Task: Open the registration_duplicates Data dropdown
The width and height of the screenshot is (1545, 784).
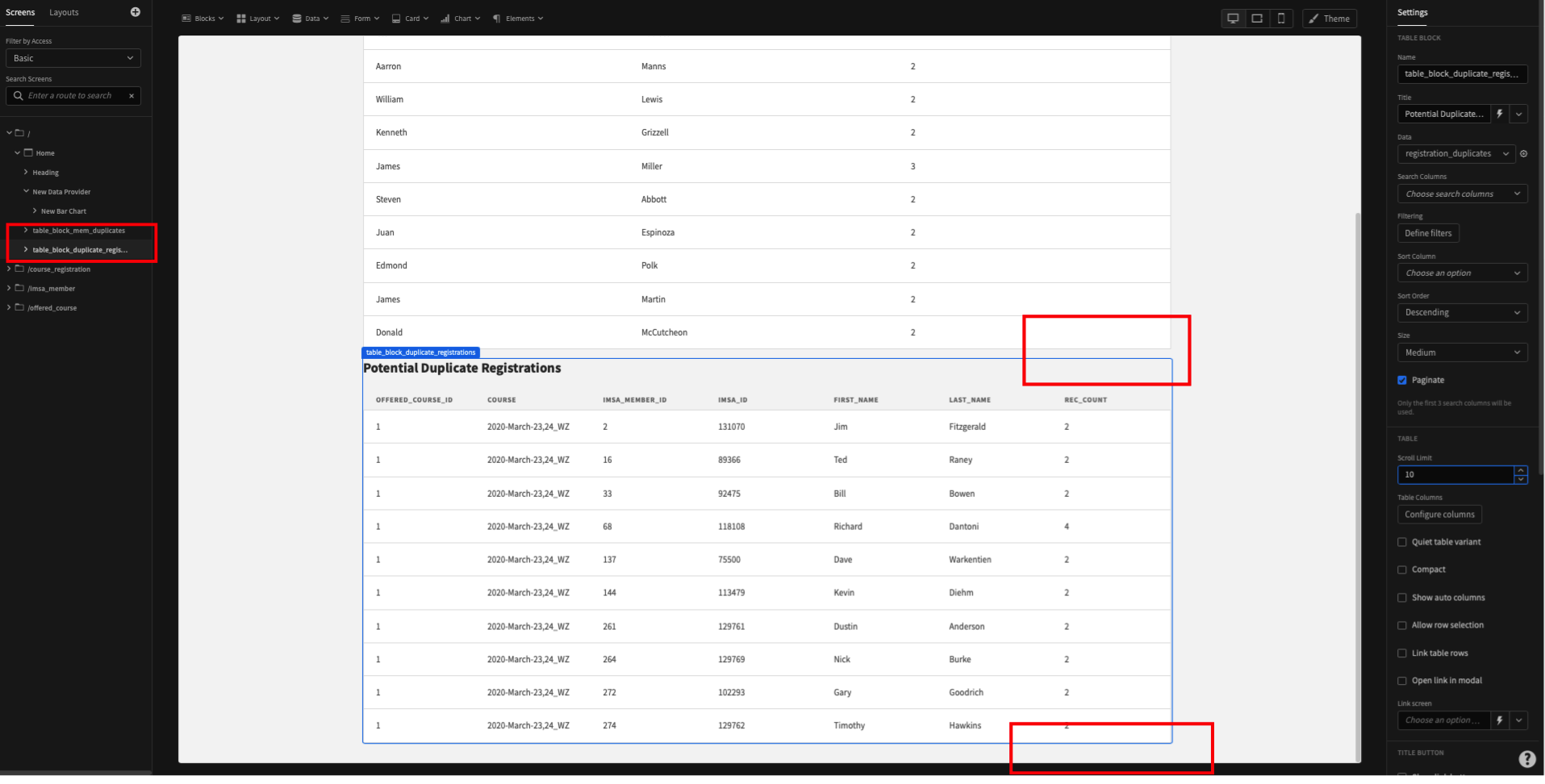Action: 1455,153
